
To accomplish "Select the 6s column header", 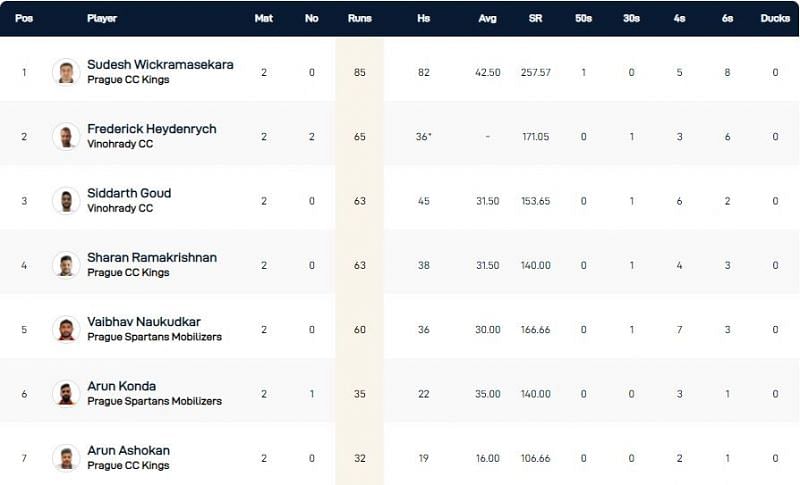I will 727,18.
